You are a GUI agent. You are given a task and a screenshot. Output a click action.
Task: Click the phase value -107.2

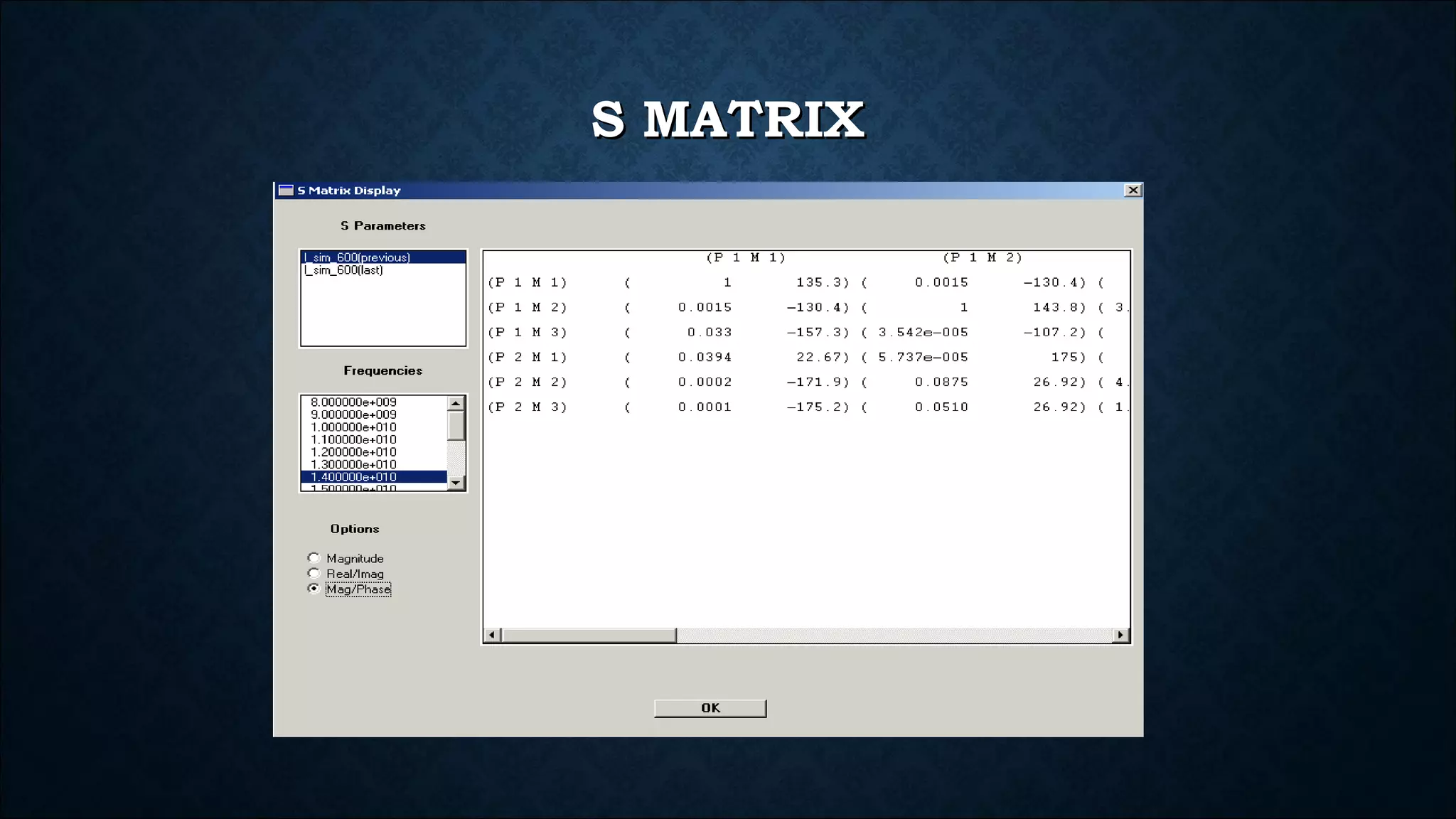point(1051,332)
